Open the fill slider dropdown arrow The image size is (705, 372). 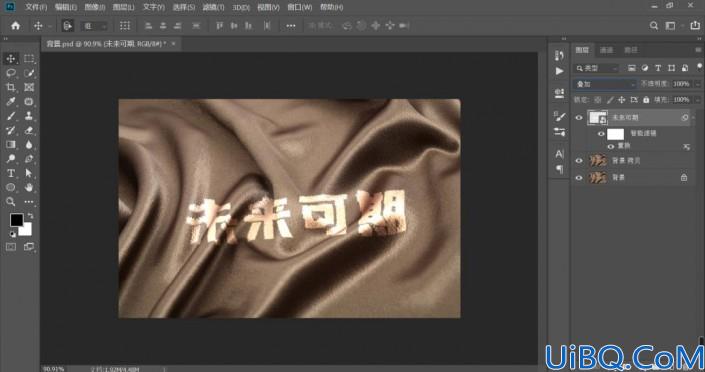698,100
